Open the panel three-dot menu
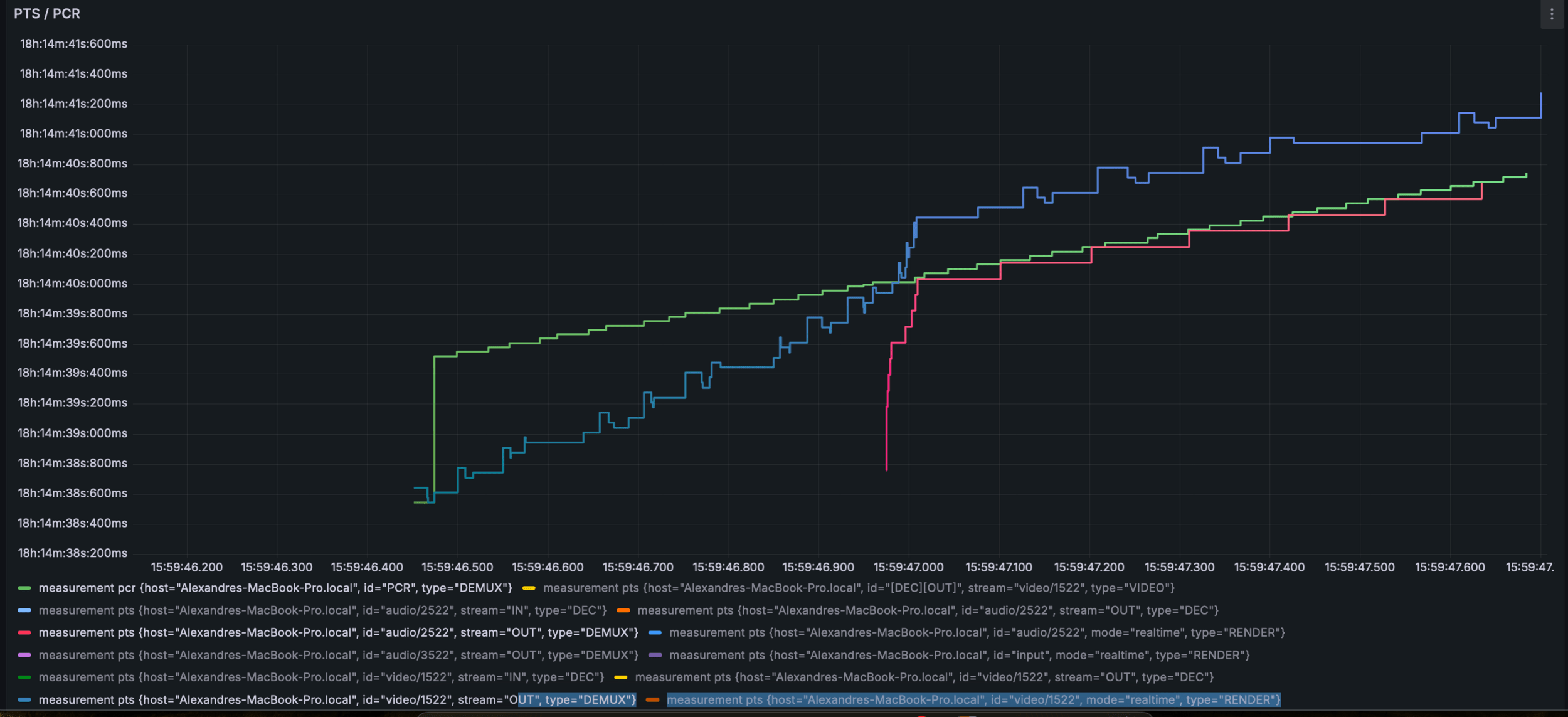The image size is (1568, 717). [1552, 14]
